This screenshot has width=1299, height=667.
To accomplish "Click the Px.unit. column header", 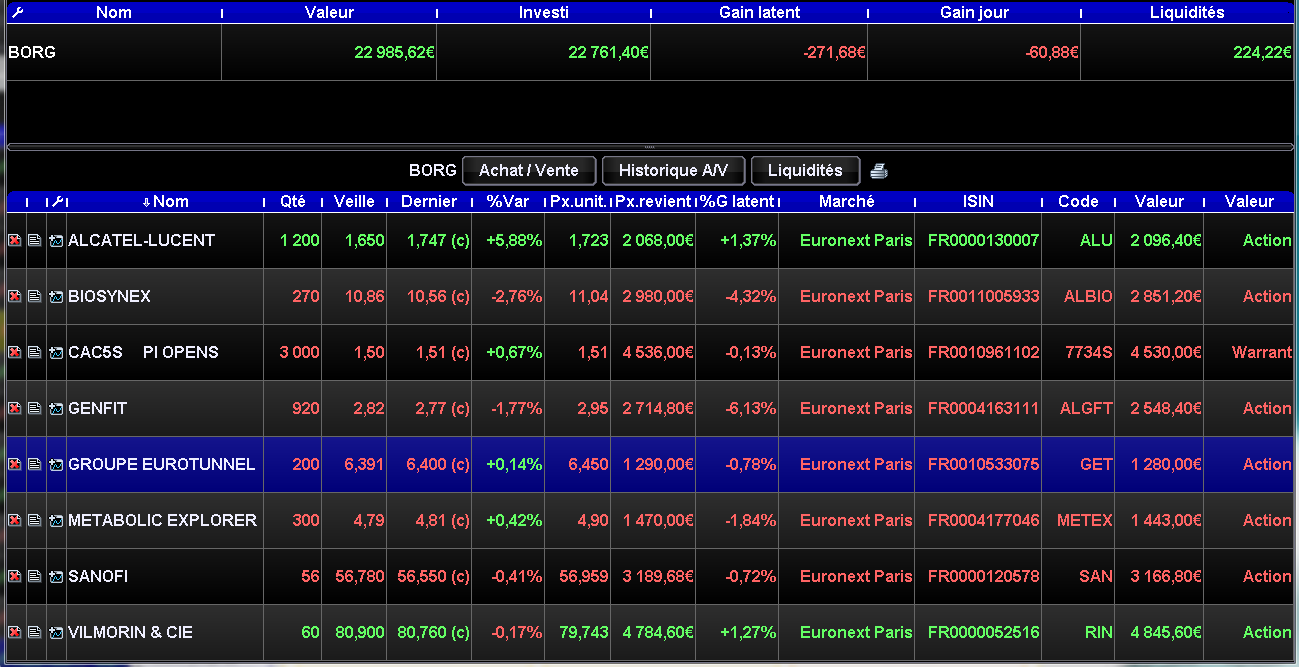I will [x=578, y=201].
